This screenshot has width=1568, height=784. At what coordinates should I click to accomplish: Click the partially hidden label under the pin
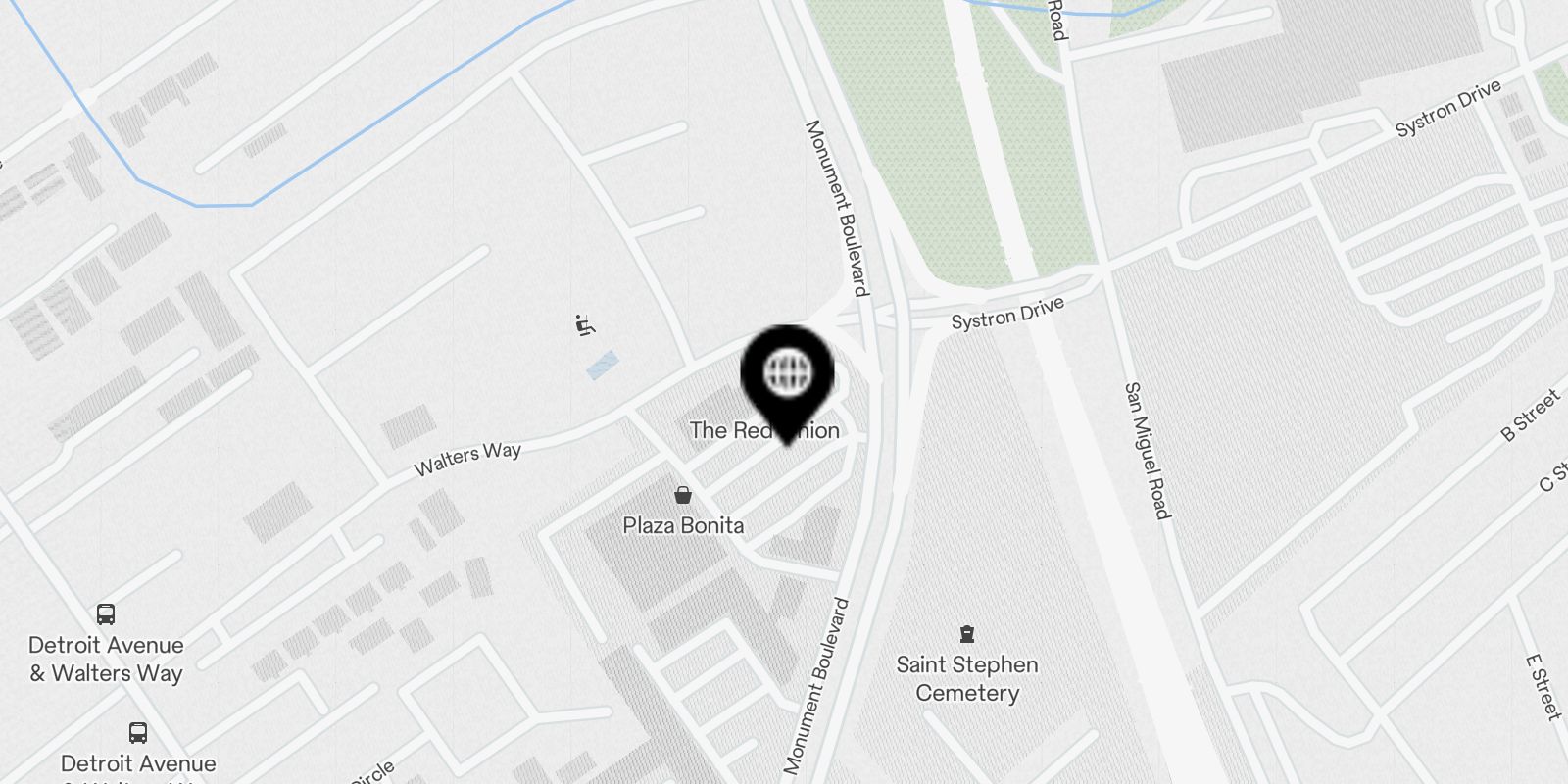click(764, 430)
